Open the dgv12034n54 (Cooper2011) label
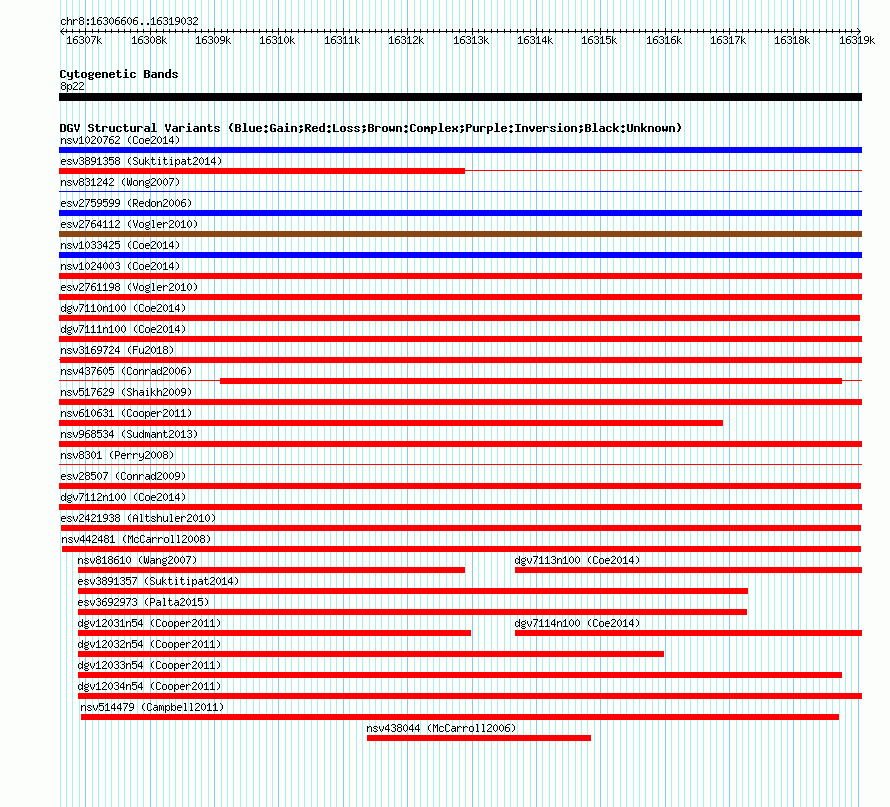 pos(149,686)
